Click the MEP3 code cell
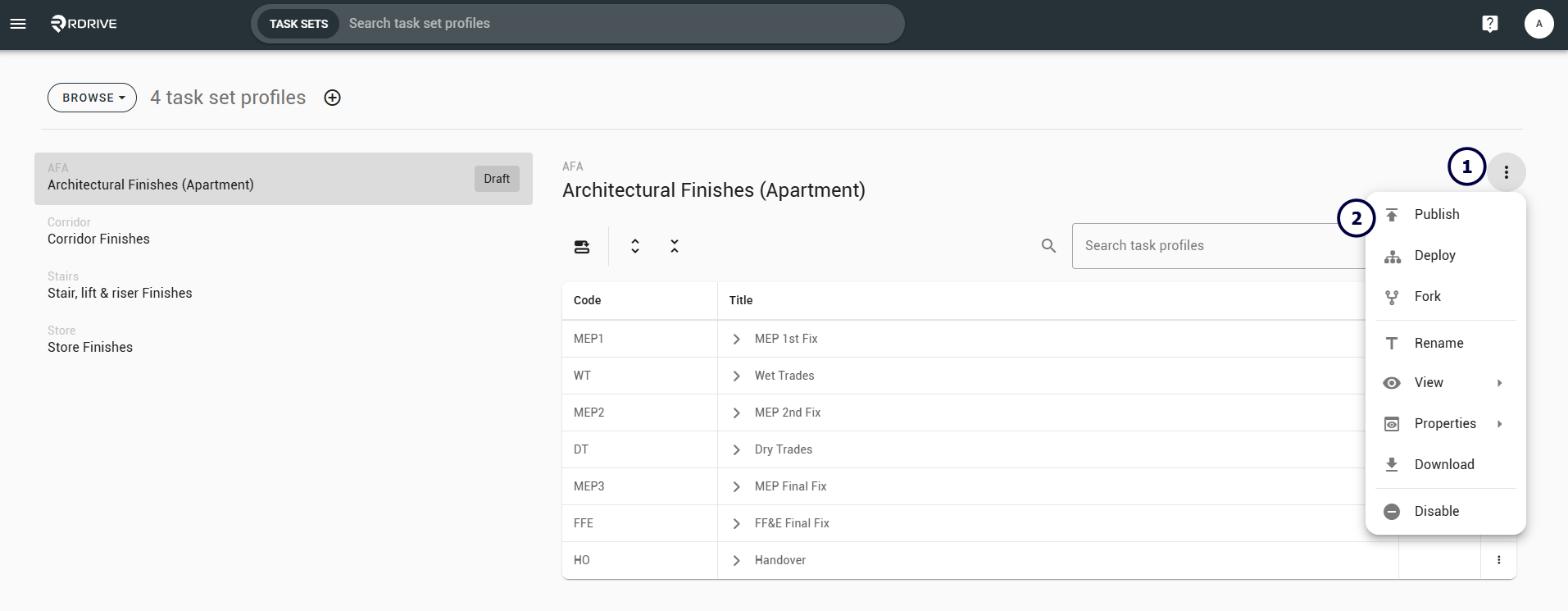Screen dimensions: 1568x611 (x=639, y=486)
